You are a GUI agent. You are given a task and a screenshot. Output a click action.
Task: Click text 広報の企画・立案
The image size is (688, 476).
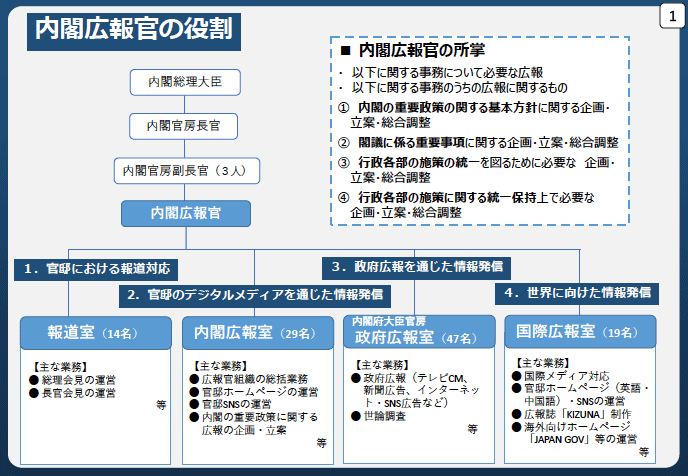(244, 430)
